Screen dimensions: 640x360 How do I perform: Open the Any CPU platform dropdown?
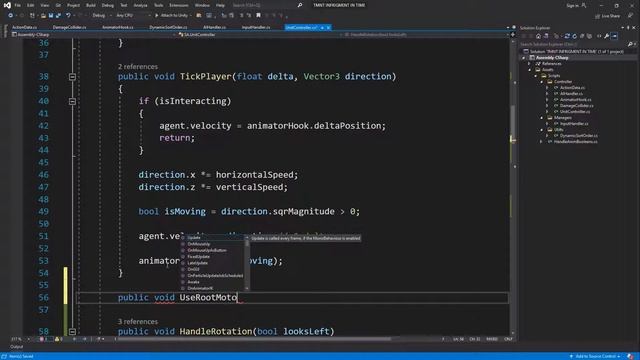coord(133,16)
